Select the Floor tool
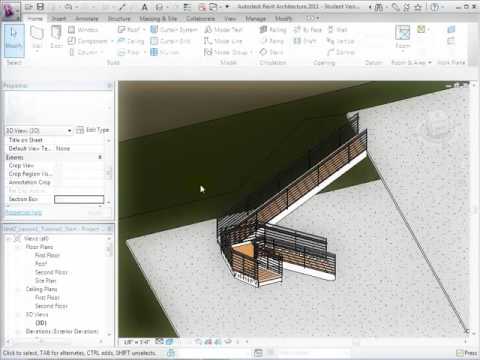 click(x=129, y=52)
